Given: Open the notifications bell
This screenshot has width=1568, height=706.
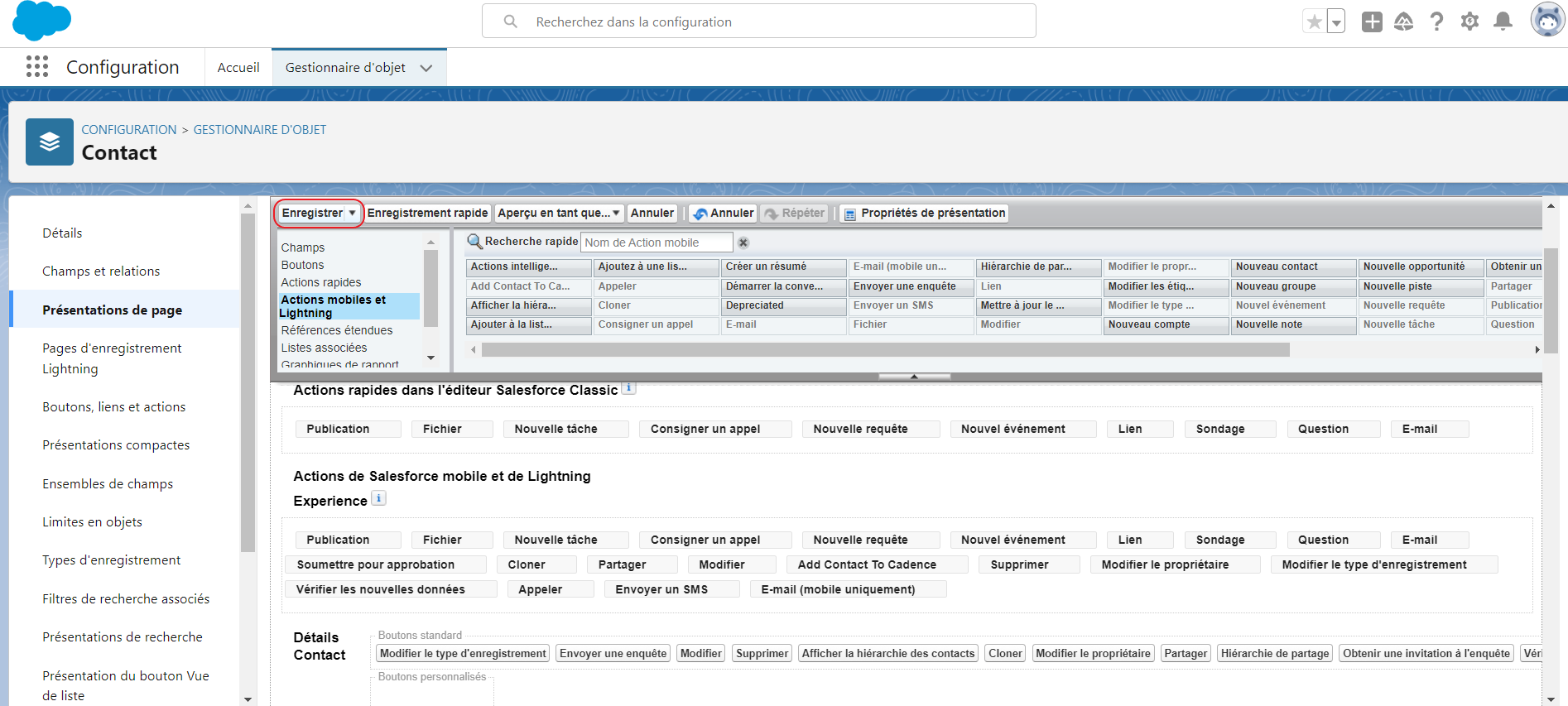Looking at the screenshot, I should coord(1503,22).
